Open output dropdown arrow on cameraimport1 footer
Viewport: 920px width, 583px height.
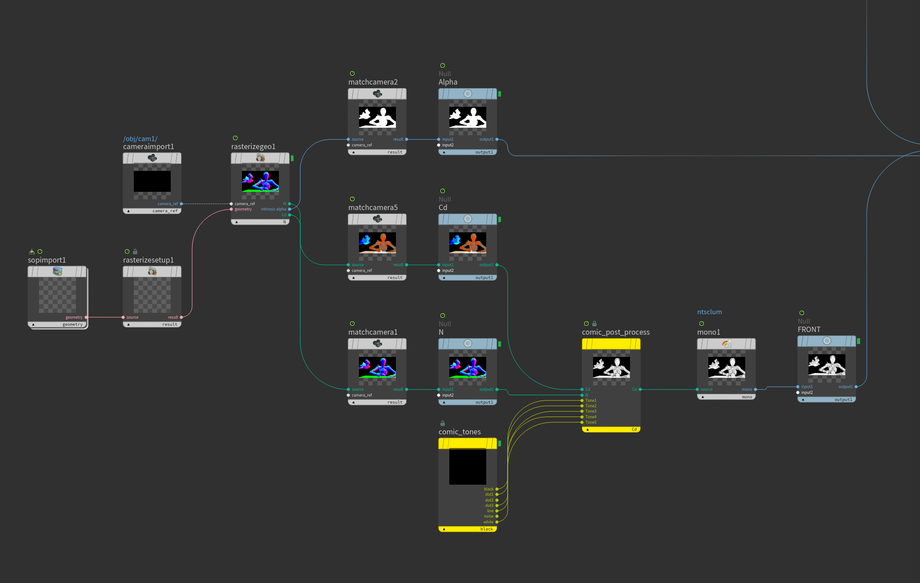pos(128,211)
